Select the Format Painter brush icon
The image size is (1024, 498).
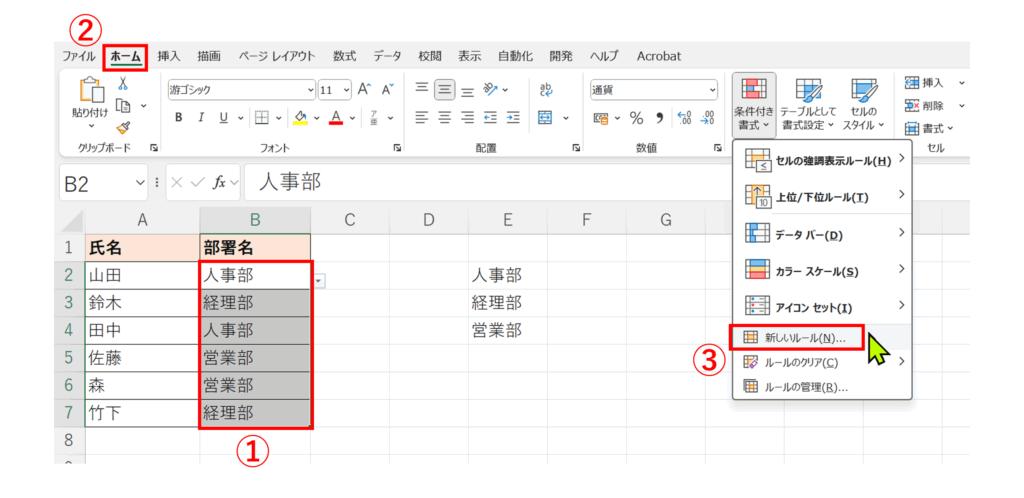pyautogui.click(x=123, y=127)
